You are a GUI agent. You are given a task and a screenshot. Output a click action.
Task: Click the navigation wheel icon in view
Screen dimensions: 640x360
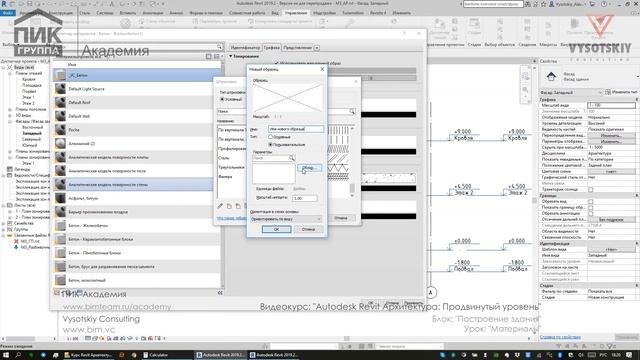click(x=525, y=76)
